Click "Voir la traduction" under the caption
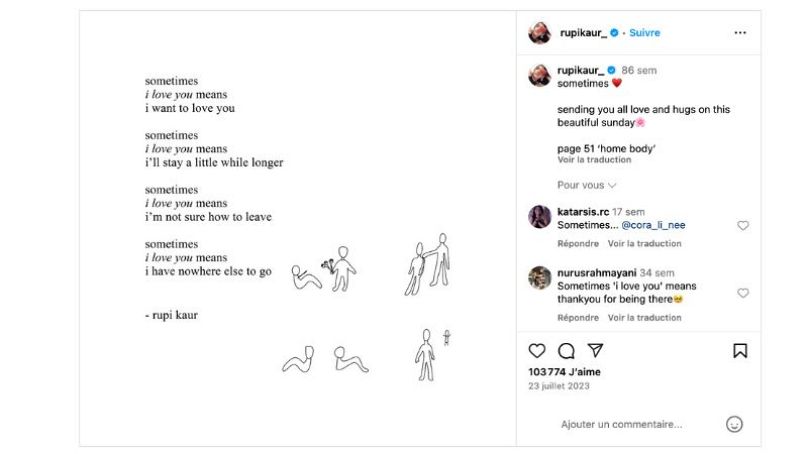Viewport: 808px width, 454px height. (594, 160)
